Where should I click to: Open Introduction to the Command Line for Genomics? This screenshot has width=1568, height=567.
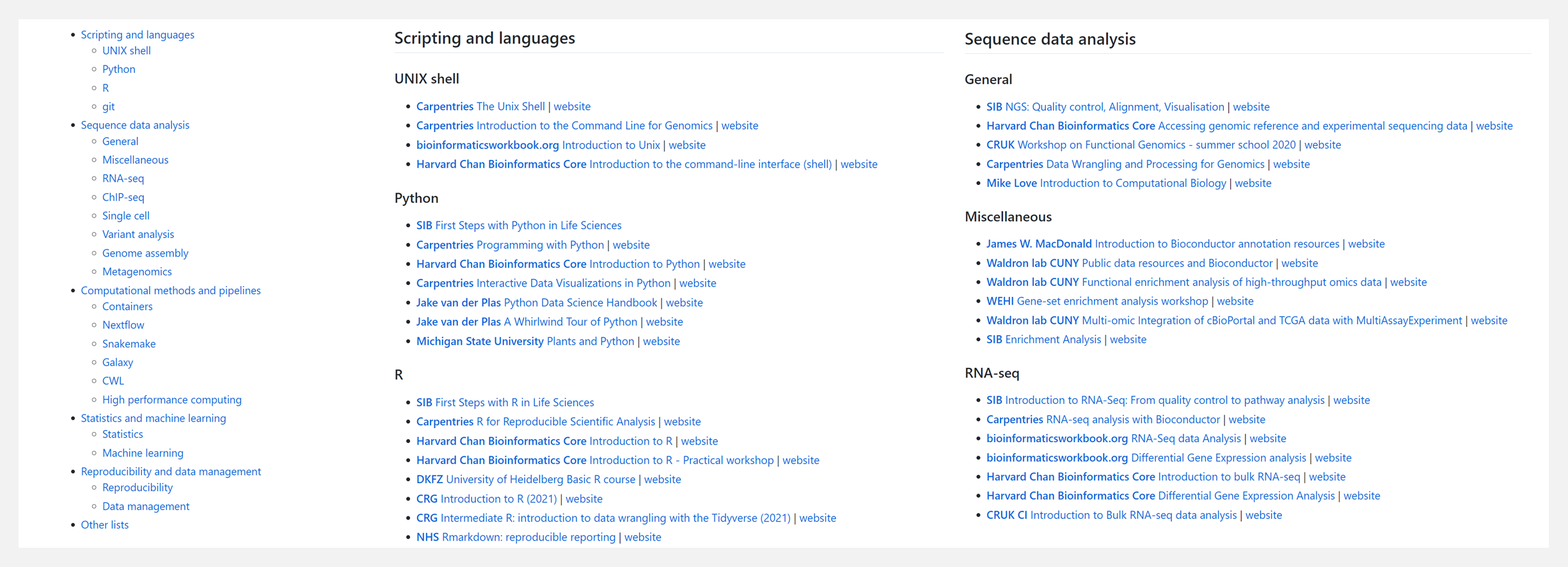point(564,125)
